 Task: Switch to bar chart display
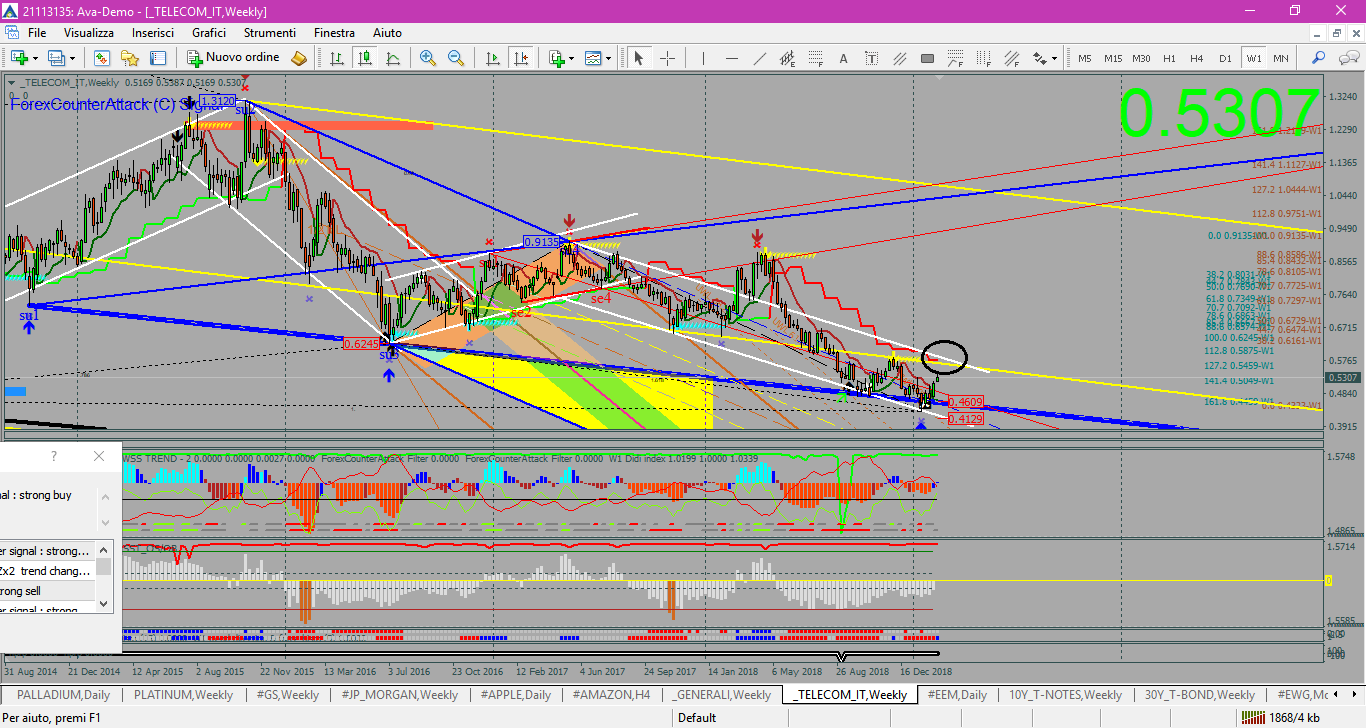click(337, 58)
